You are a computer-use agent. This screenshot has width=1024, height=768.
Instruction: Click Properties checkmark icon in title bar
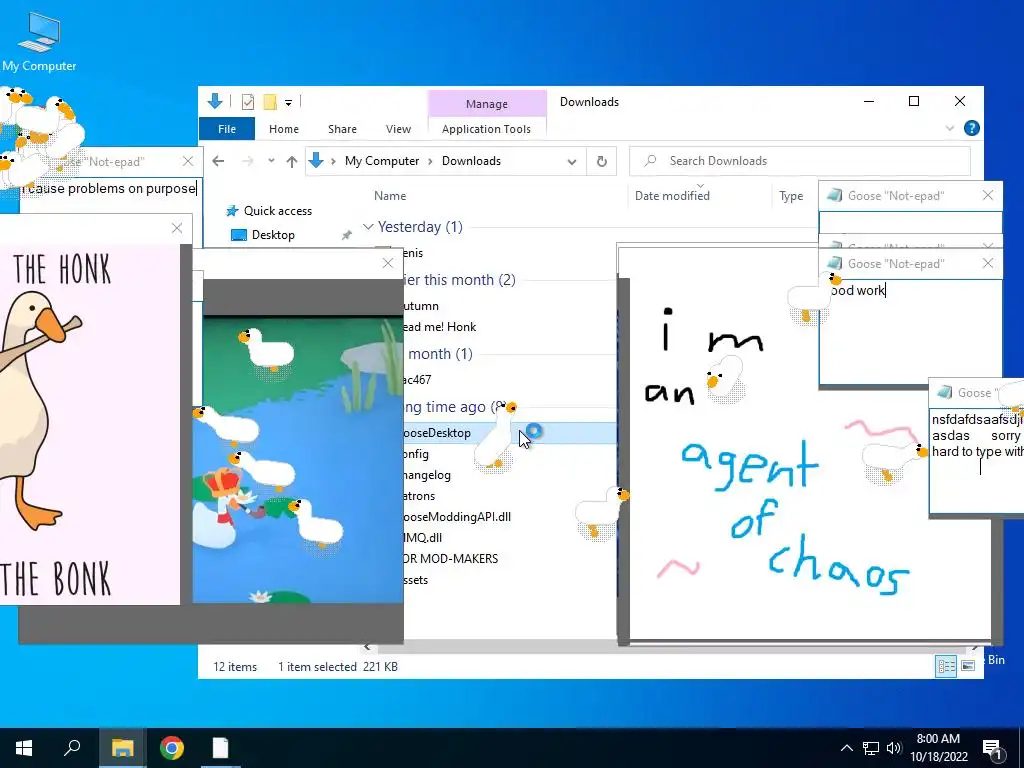click(x=248, y=102)
